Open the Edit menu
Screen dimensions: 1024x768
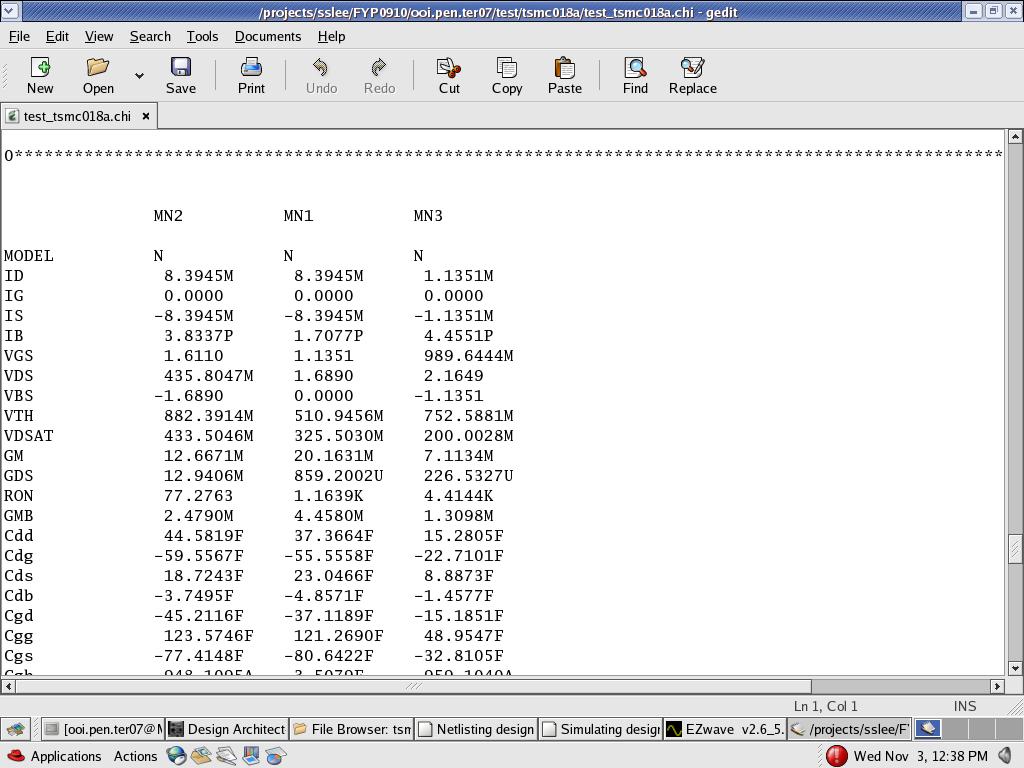(57, 37)
